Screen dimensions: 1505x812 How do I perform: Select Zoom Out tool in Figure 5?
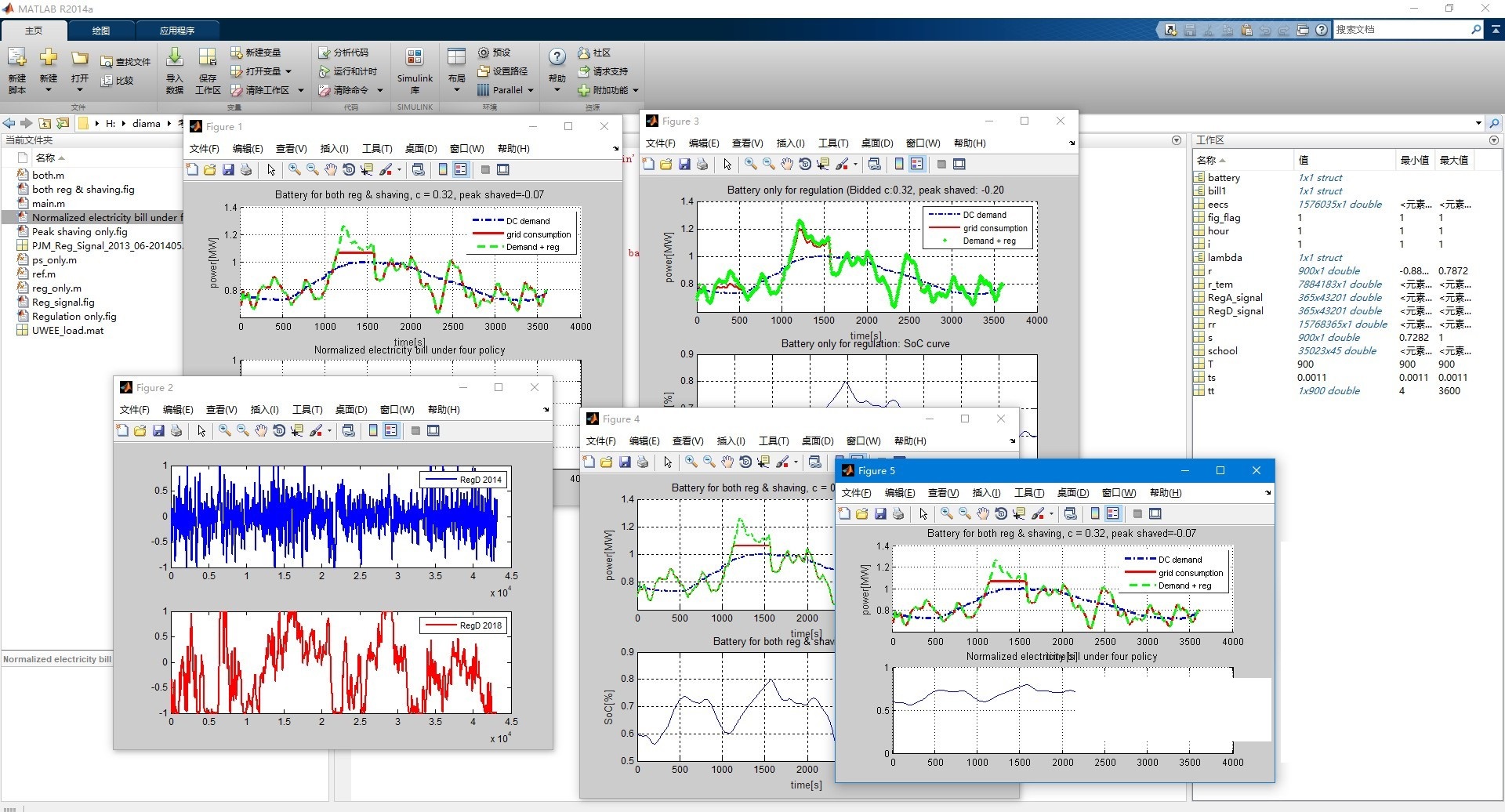click(965, 513)
